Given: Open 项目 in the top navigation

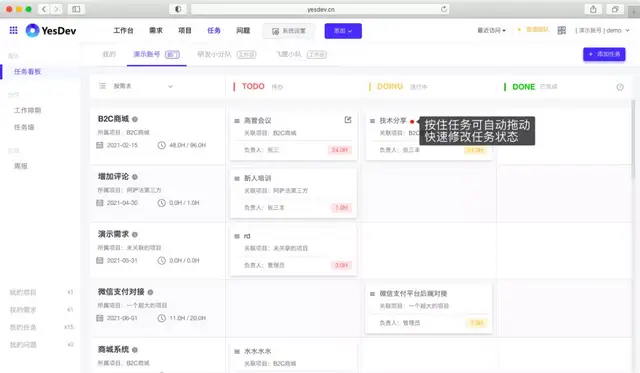Looking at the screenshot, I should 184,30.
